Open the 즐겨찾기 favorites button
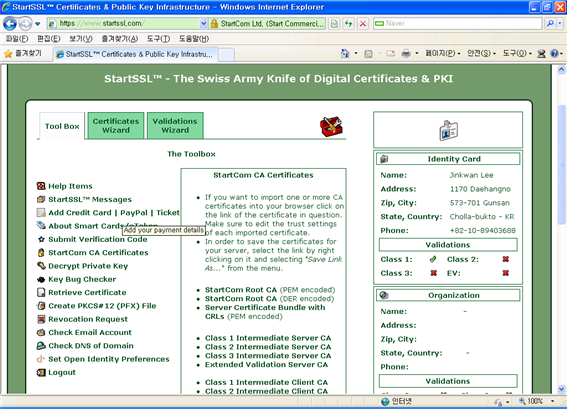The height and width of the screenshot is (409, 567). tap(23, 54)
